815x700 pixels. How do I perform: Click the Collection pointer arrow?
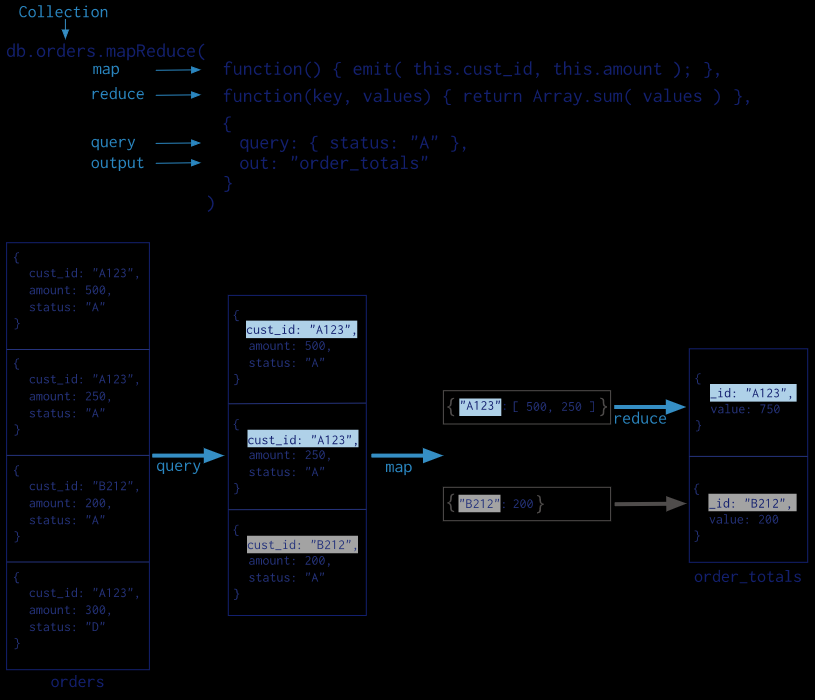click(64, 31)
